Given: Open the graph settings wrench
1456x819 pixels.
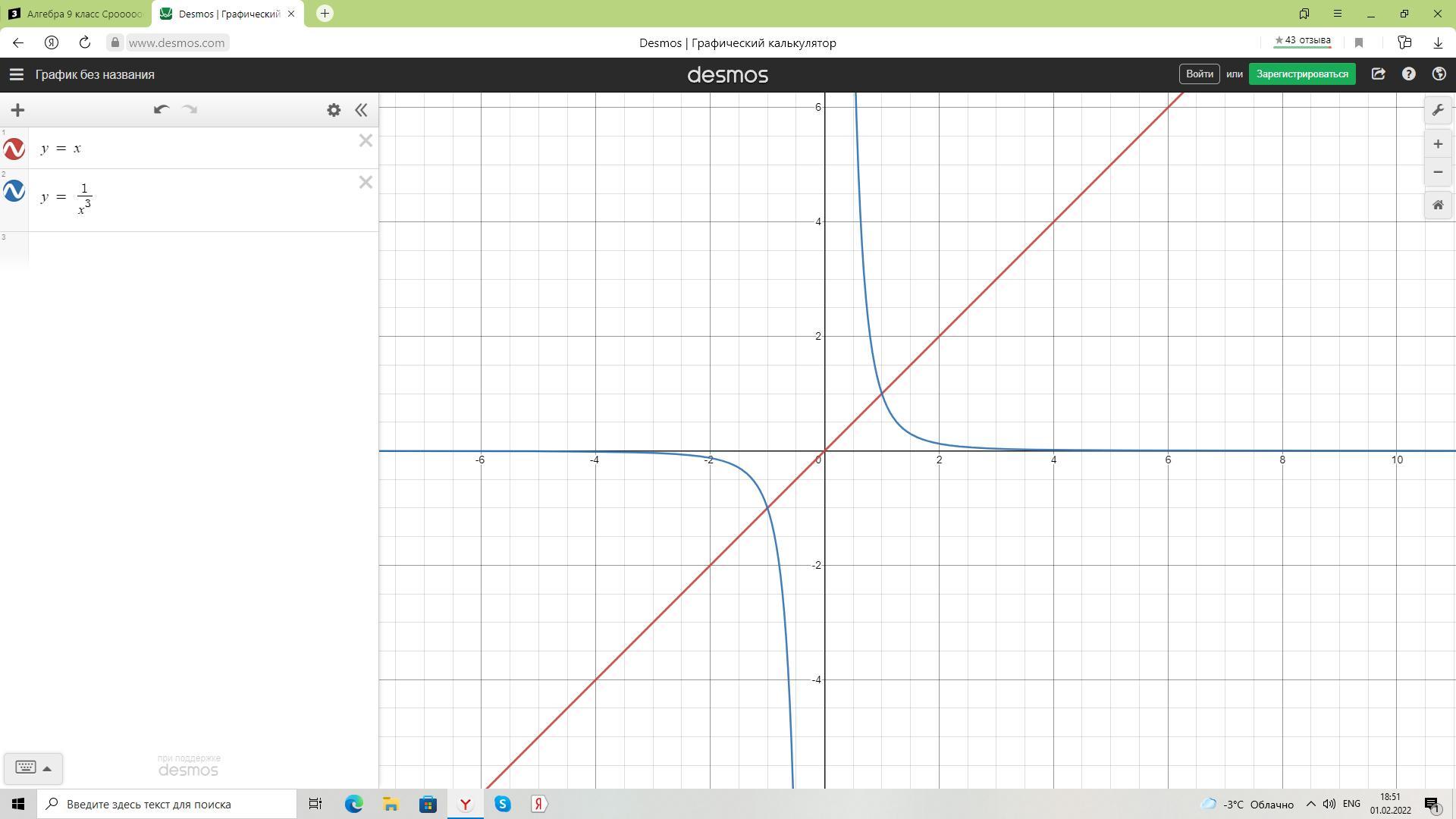Looking at the screenshot, I should [1438, 111].
